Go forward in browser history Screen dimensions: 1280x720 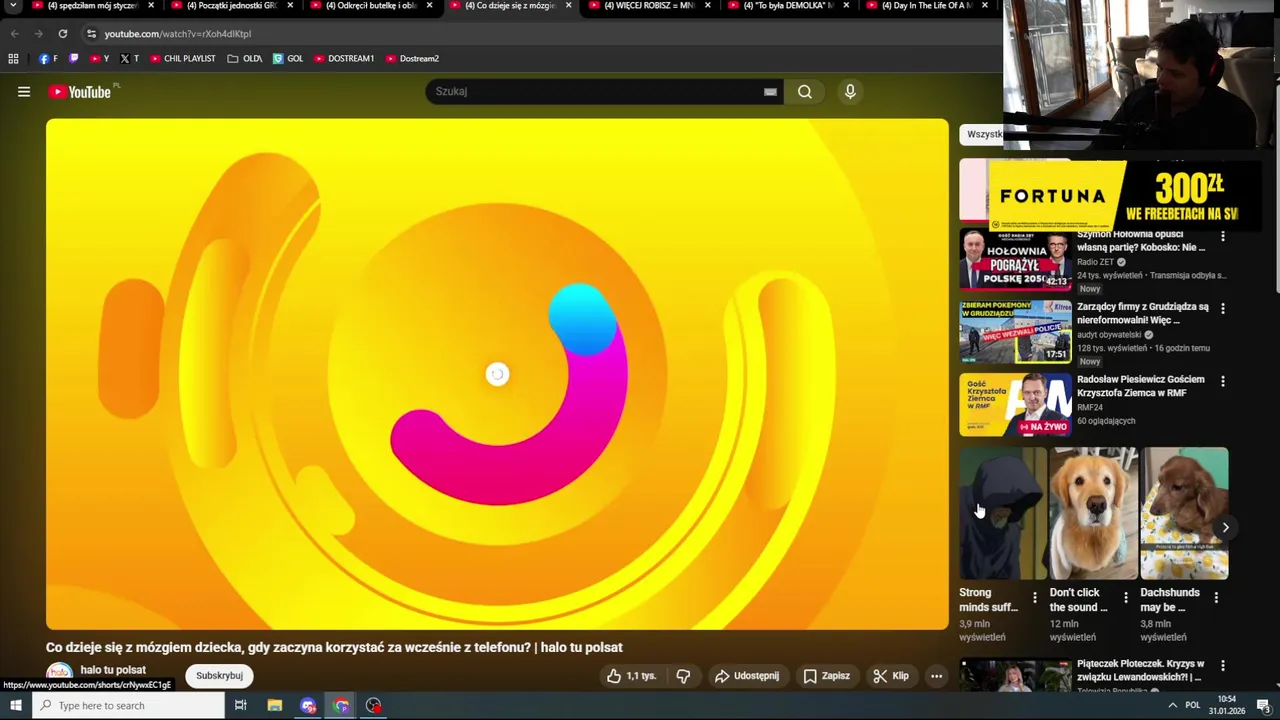[38, 34]
